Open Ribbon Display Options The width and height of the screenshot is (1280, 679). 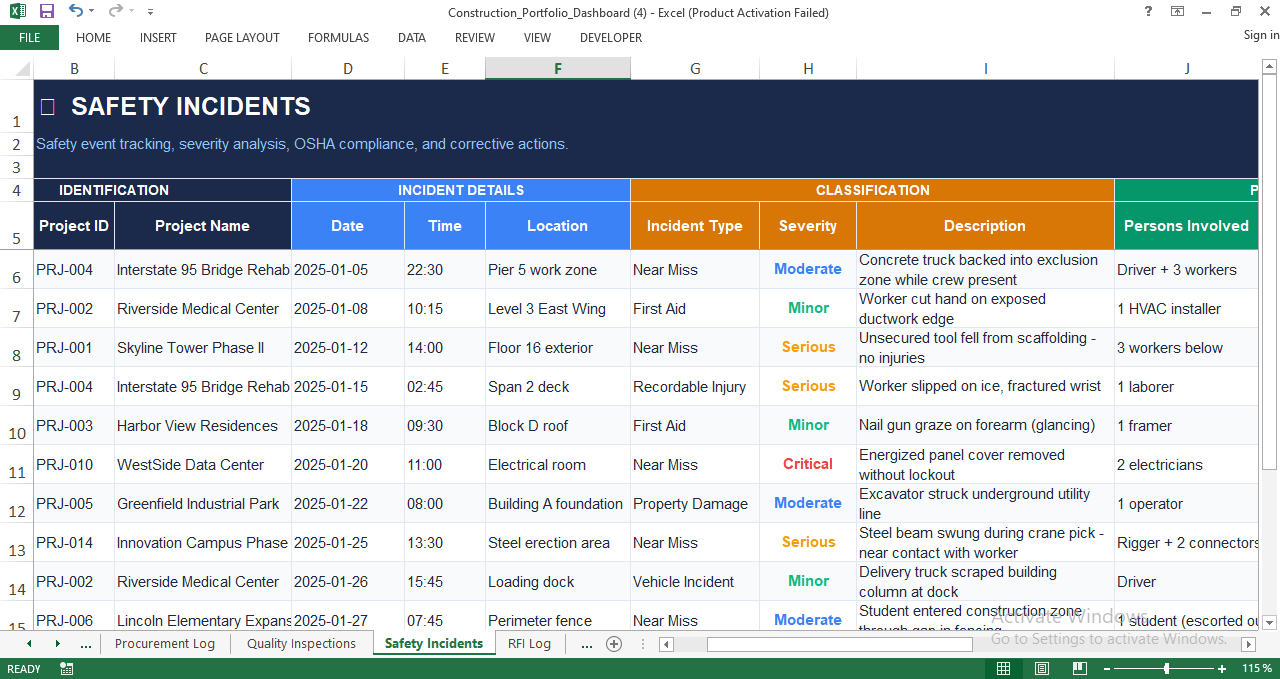(1178, 12)
